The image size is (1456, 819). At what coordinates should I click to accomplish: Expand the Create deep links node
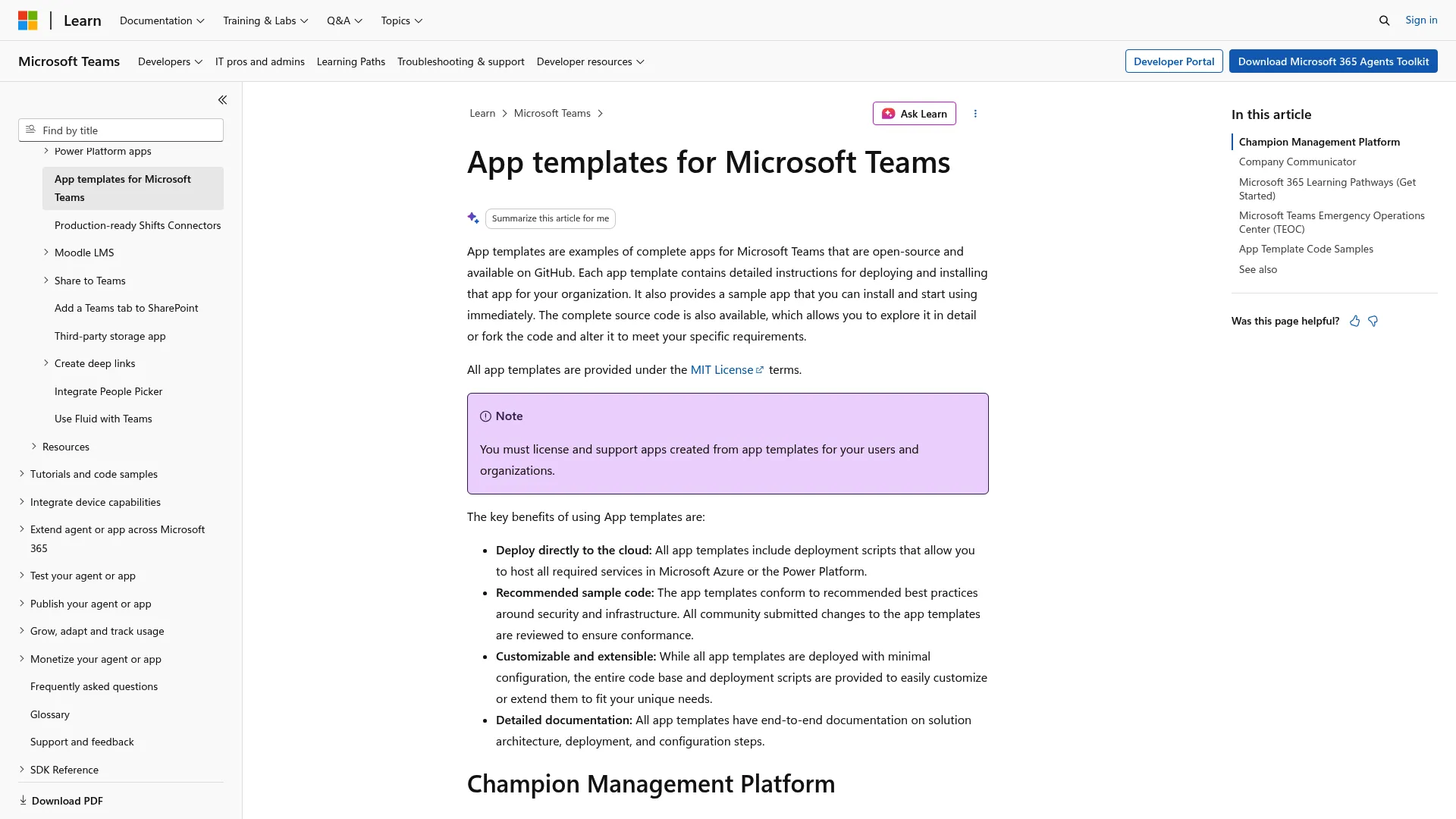[x=46, y=363]
